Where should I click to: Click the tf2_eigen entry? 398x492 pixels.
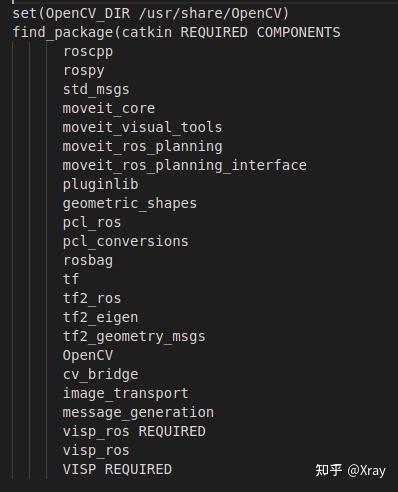pyautogui.click(x=100, y=318)
